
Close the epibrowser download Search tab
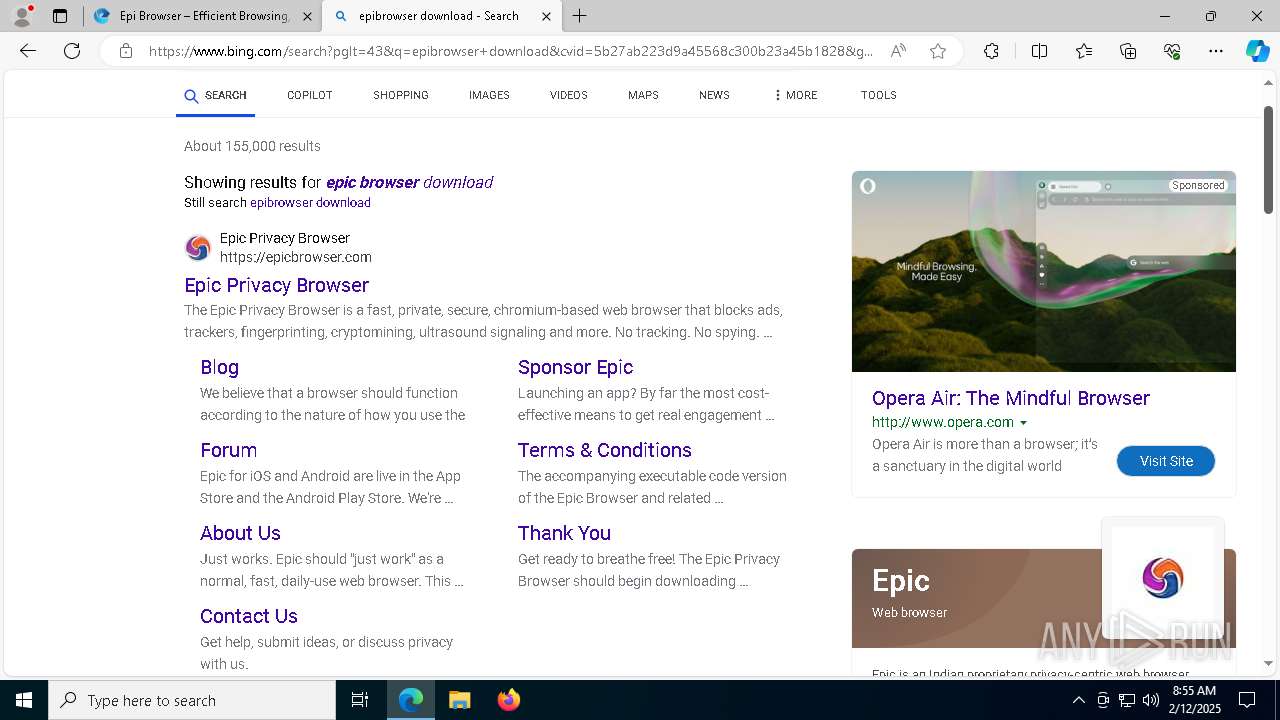click(x=546, y=16)
